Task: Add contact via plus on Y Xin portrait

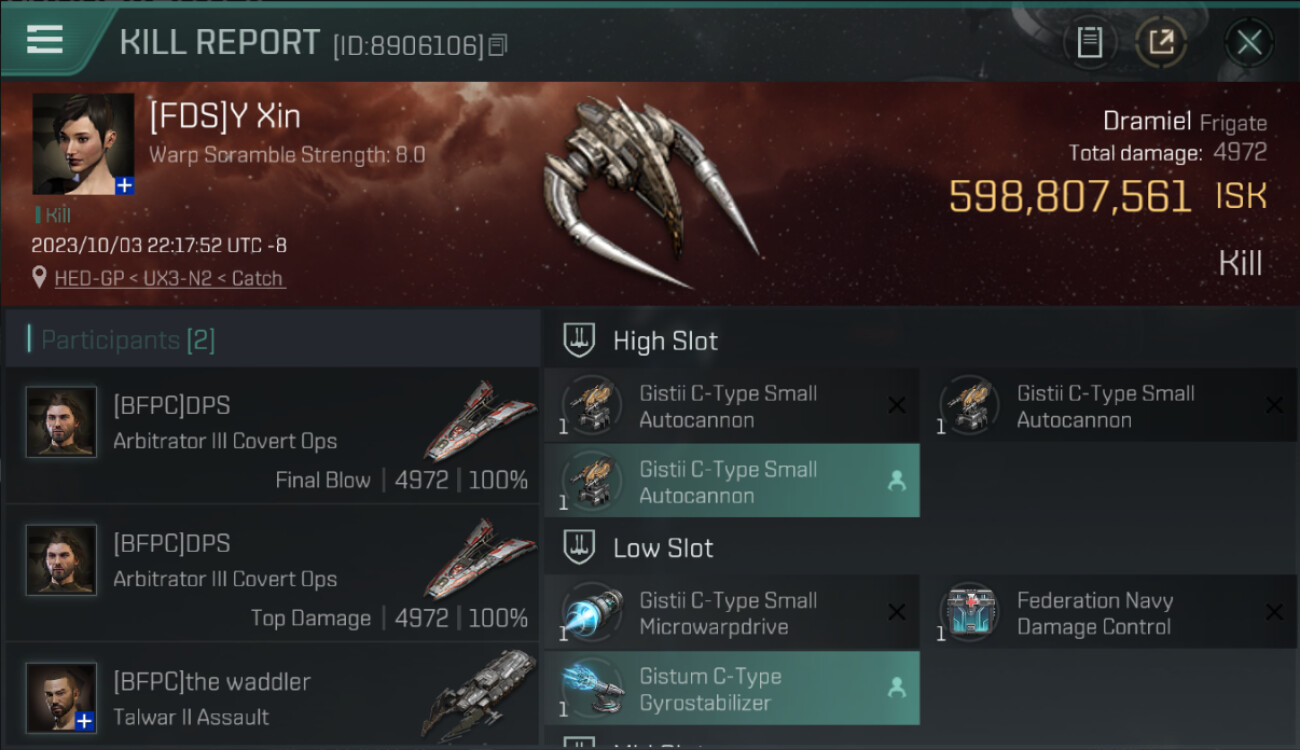Action: point(124,186)
